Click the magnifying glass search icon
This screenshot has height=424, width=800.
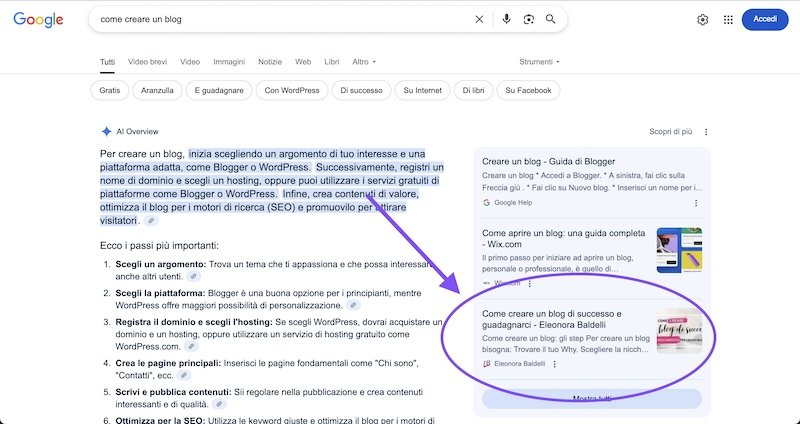coord(551,19)
